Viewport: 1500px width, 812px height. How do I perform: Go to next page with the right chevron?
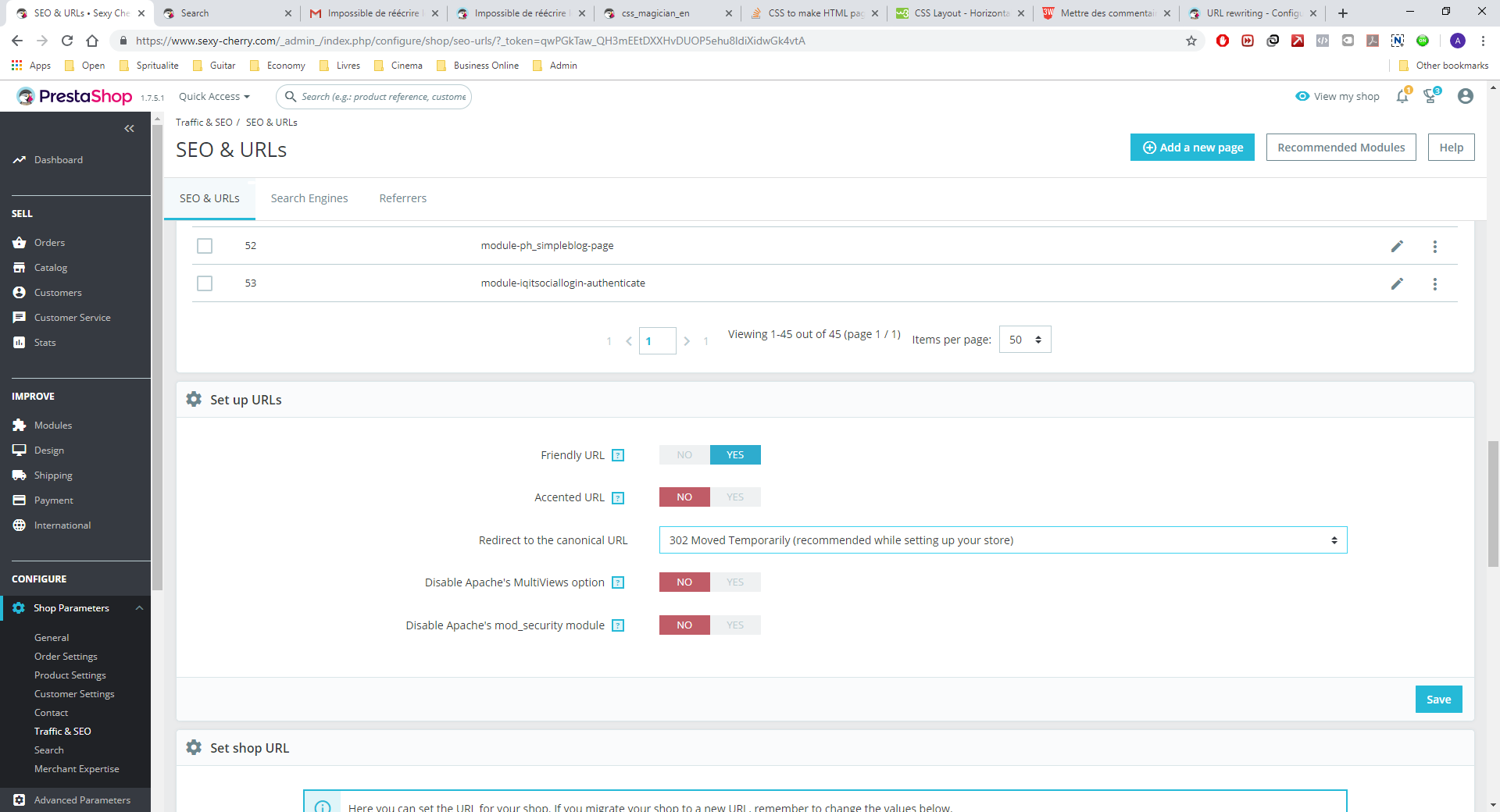[x=687, y=341]
